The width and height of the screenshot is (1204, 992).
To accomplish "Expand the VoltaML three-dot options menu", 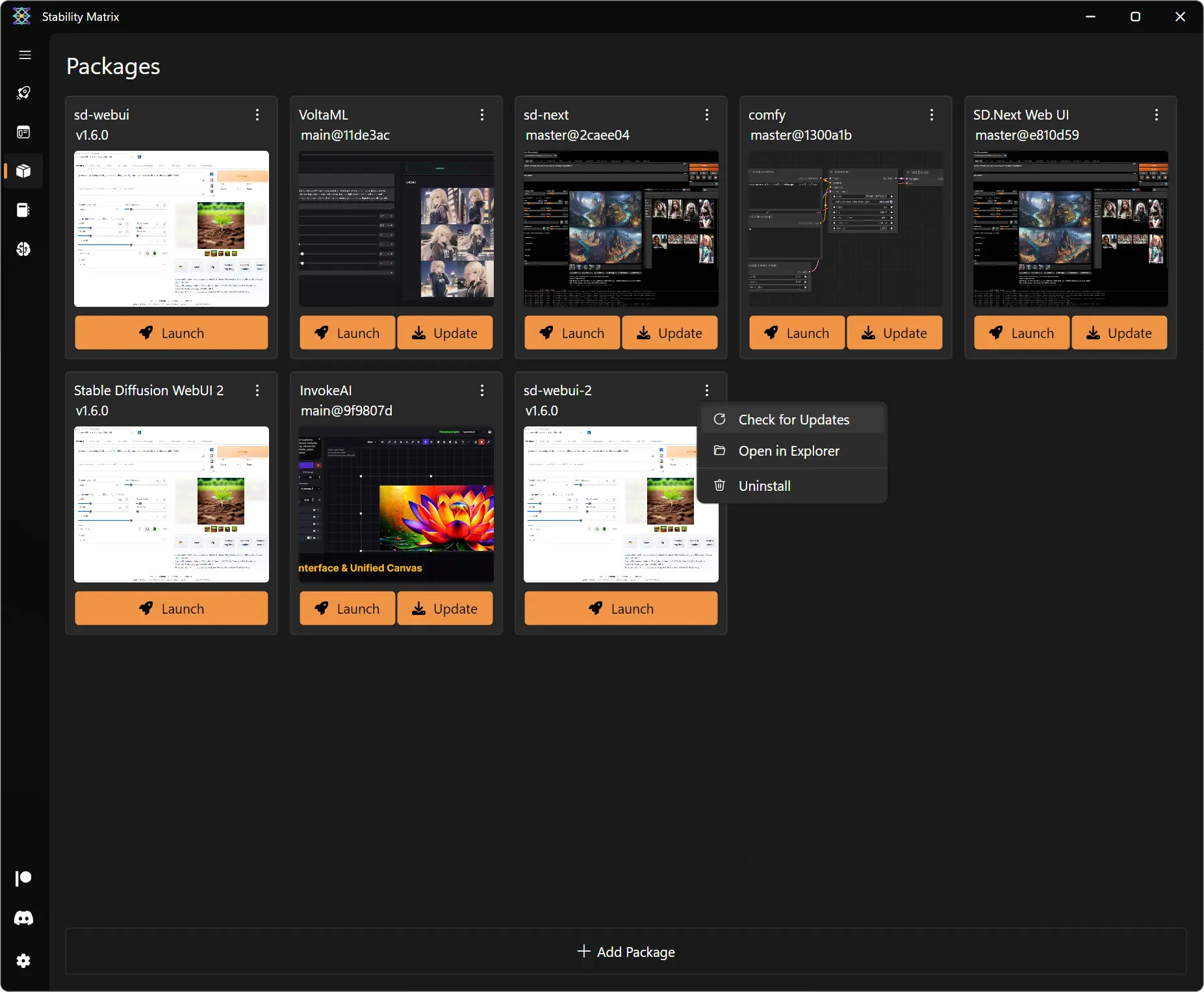I will click(482, 115).
